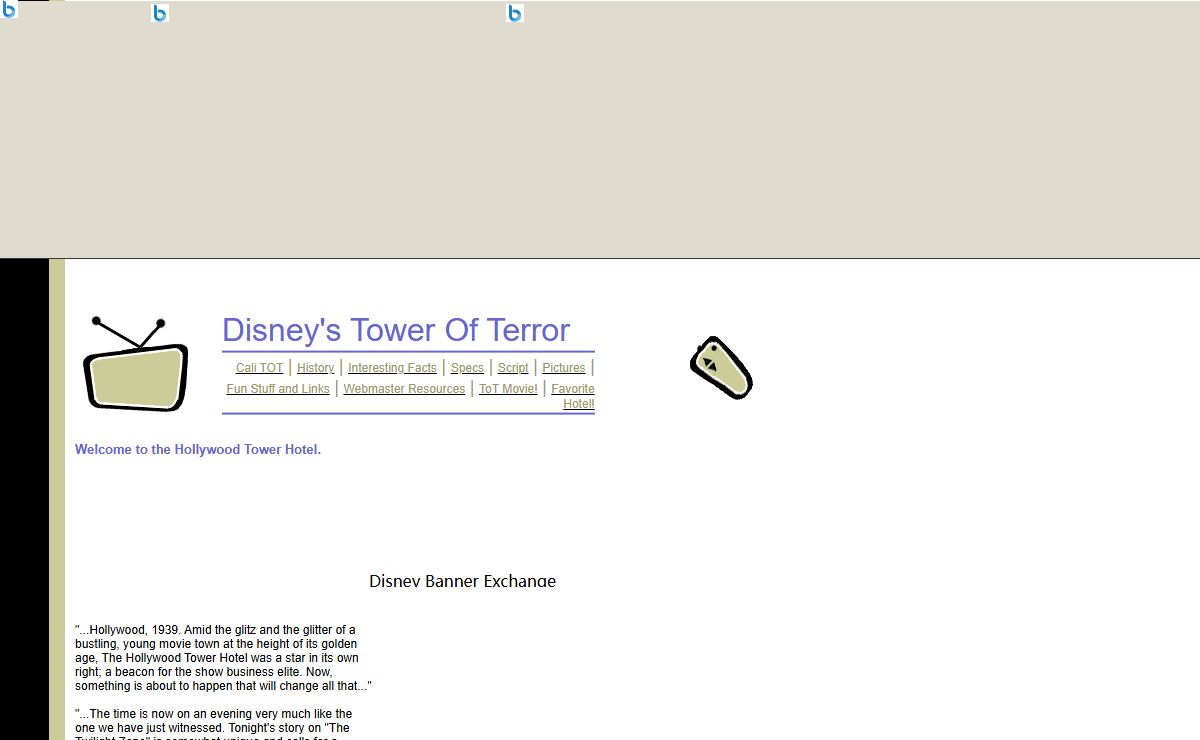Click the television set icon
The height and width of the screenshot is (740, 1200).
136,364
